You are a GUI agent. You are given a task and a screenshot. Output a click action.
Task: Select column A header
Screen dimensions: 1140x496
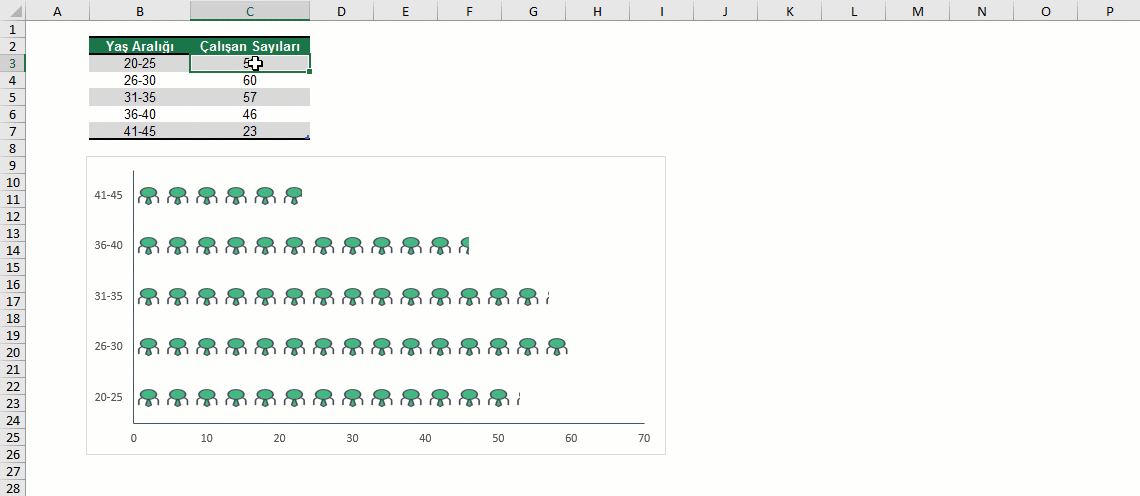tap(58, 11)
